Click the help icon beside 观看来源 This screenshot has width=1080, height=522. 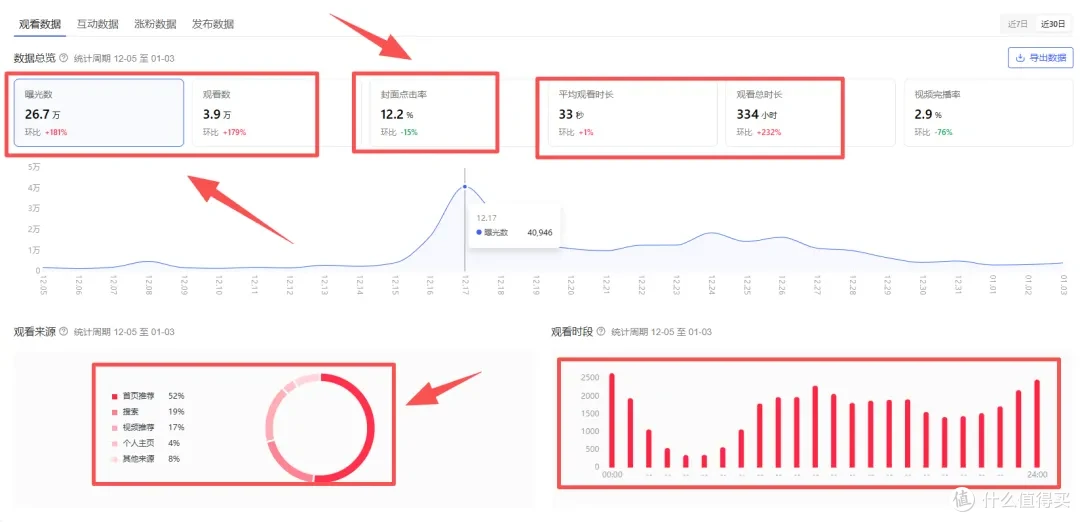tap(63, 332)
